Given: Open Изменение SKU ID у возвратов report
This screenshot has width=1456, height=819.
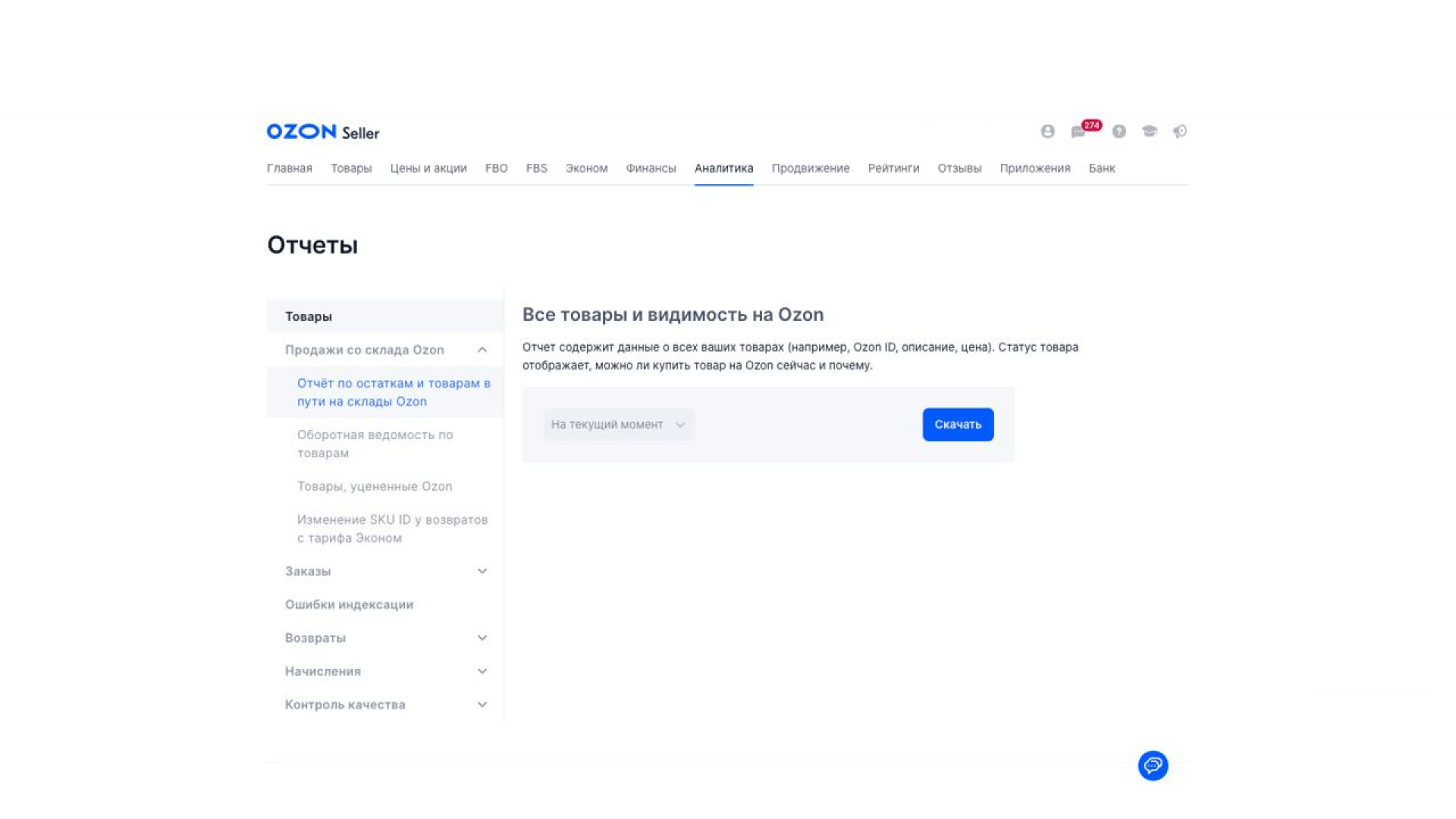Looking at the screenshot, I should tap(392, 529).
